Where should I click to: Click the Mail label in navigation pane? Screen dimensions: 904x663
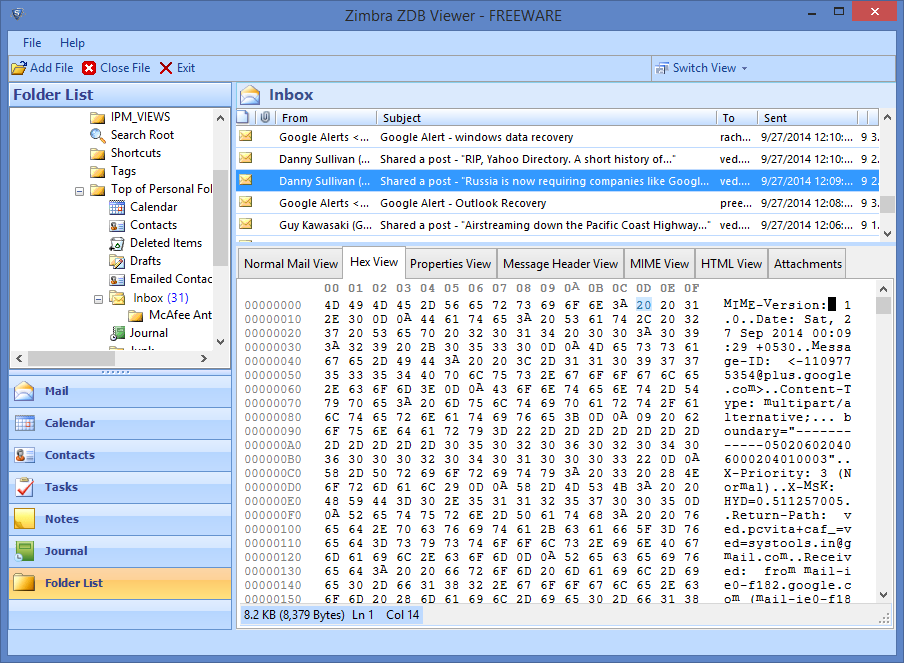(56, 391)
